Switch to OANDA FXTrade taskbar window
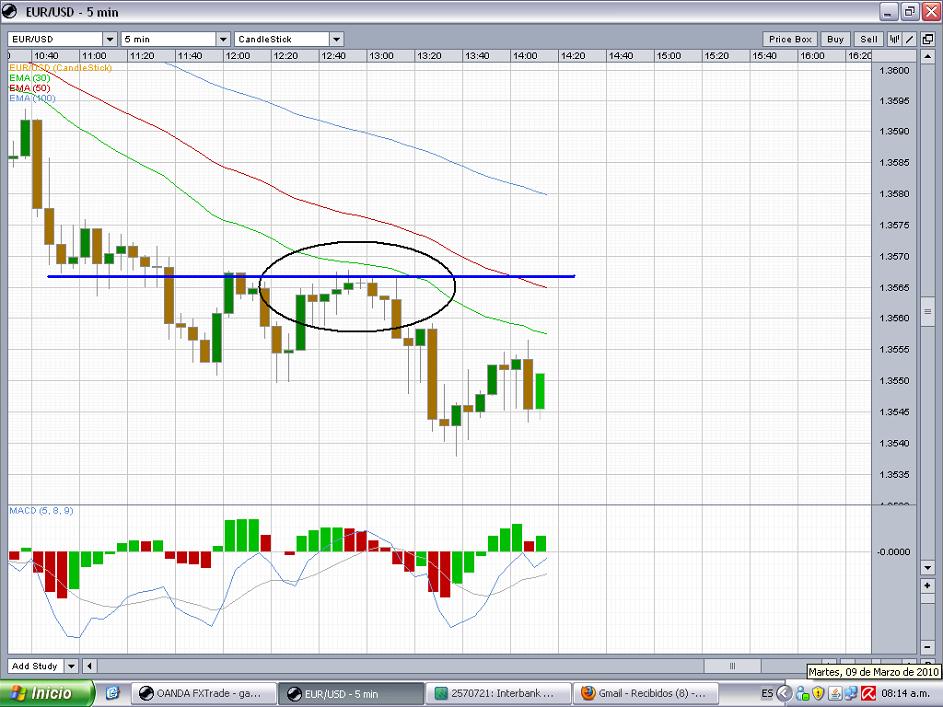This screenshot has height=707, width=943. 203,692
